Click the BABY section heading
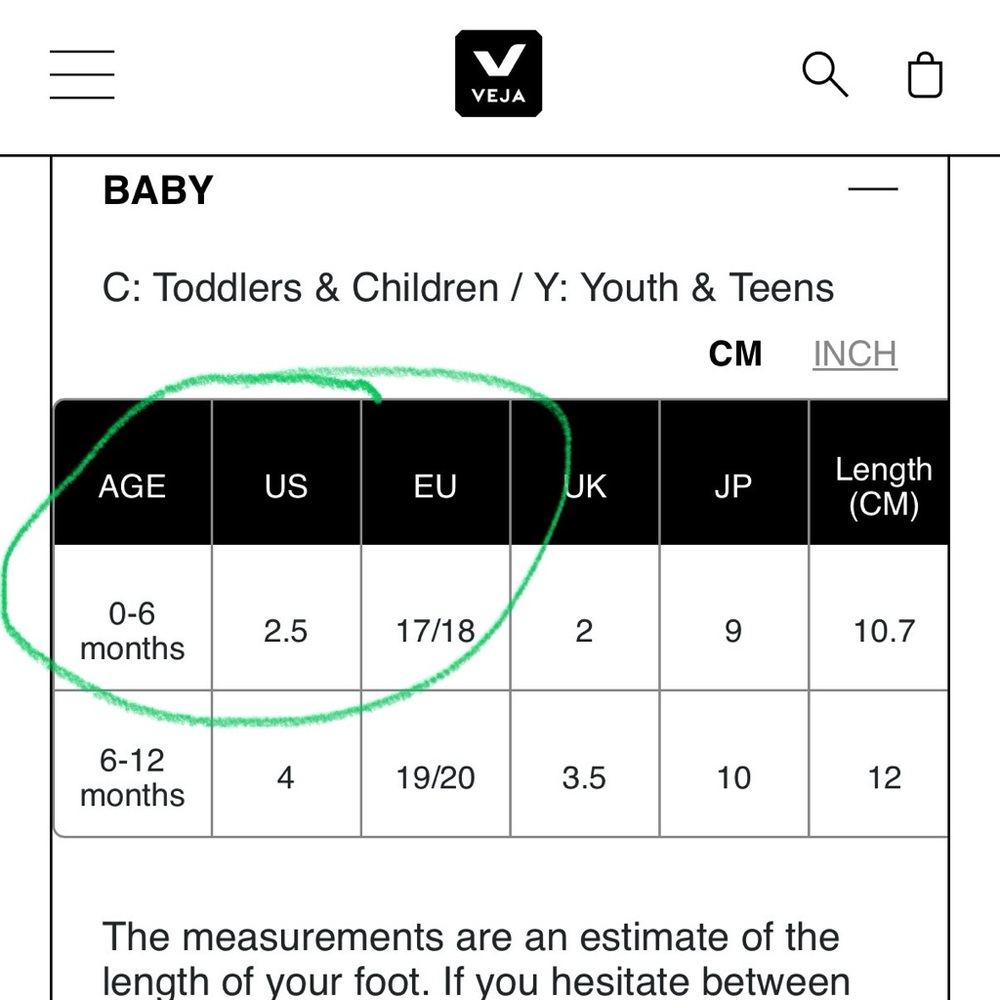 click(x=158, y=190)
